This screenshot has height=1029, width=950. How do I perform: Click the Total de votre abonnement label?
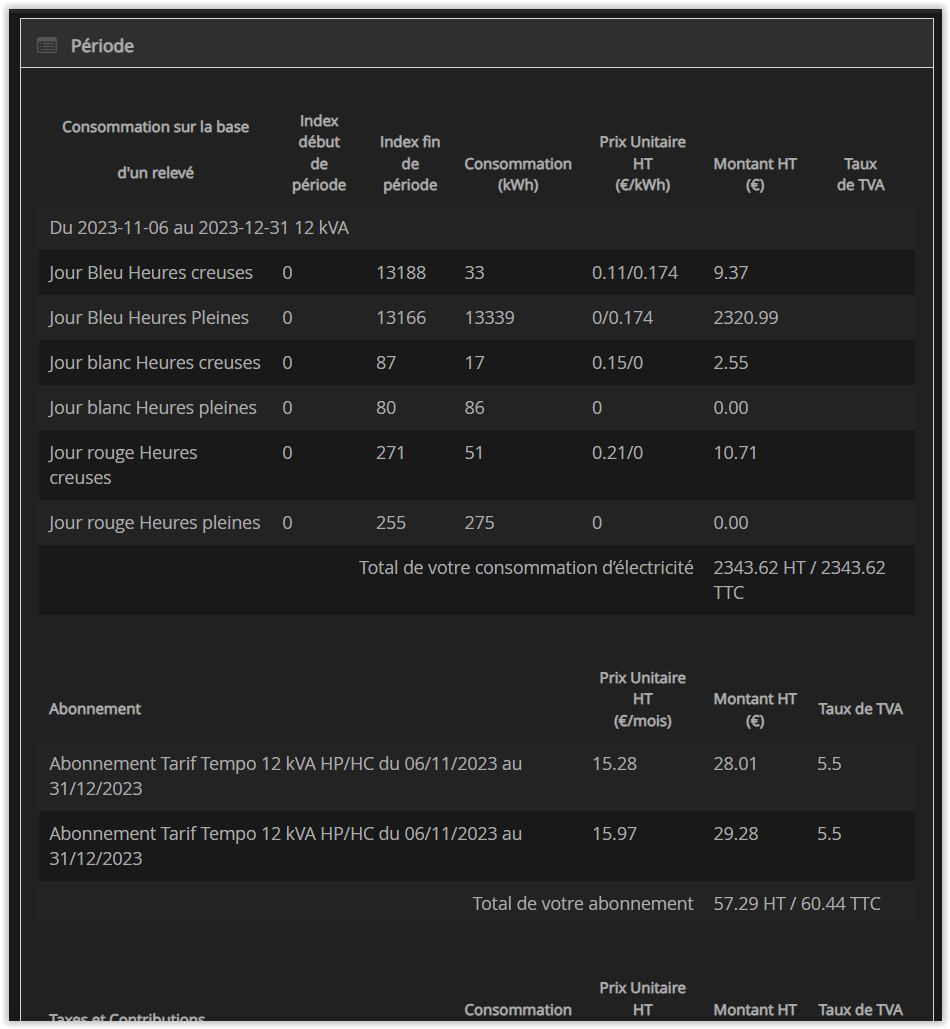[583, 904]
